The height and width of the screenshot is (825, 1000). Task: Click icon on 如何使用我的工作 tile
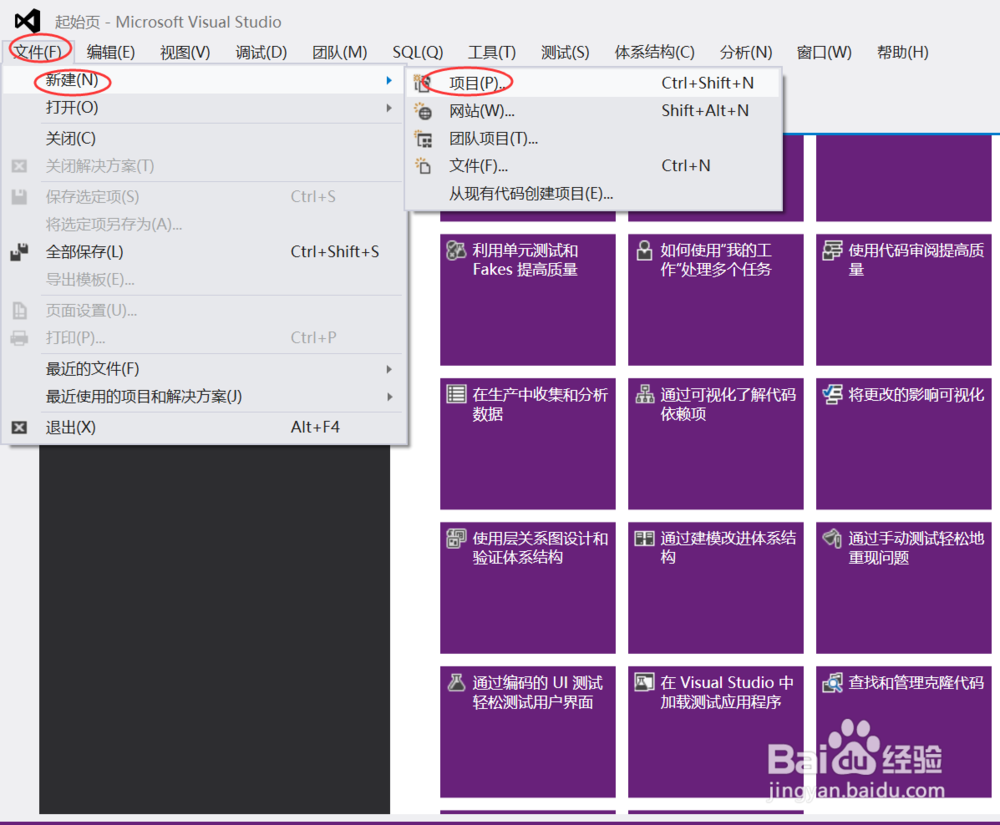pyautogui.click(x=644, y=251)
